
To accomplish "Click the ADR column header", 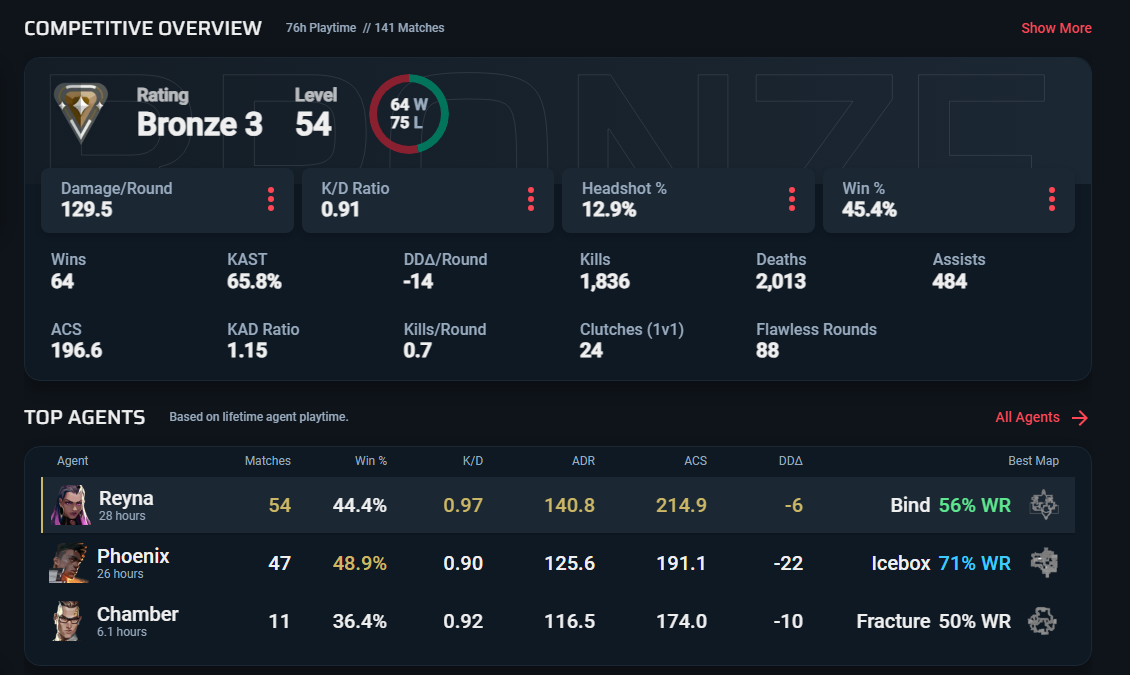I will click(584, 461).
